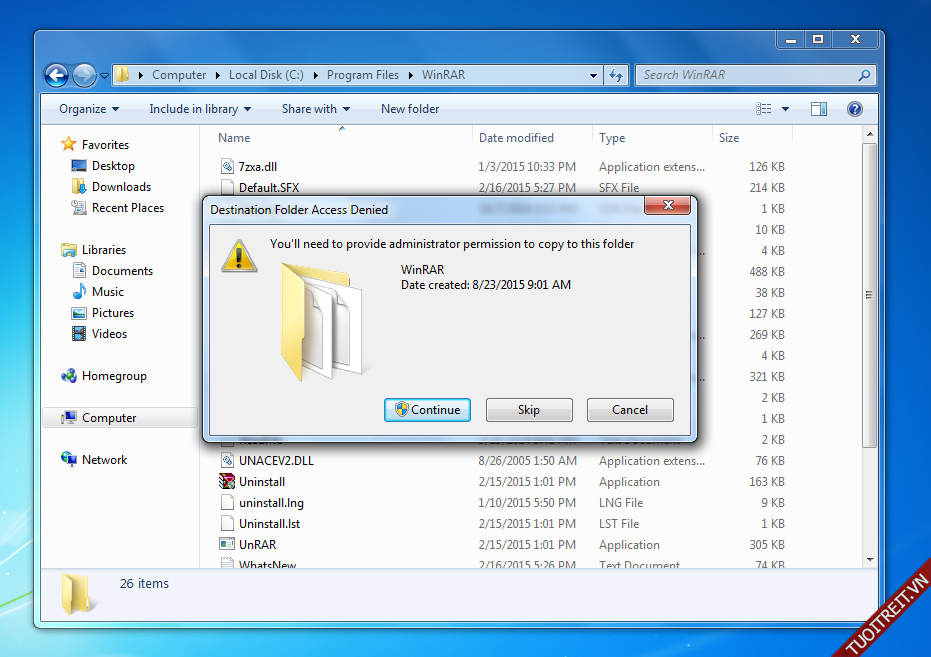931x657 pixels.
Task: Expand arrow after Computer breadcrumb
Action: point(218,75)
